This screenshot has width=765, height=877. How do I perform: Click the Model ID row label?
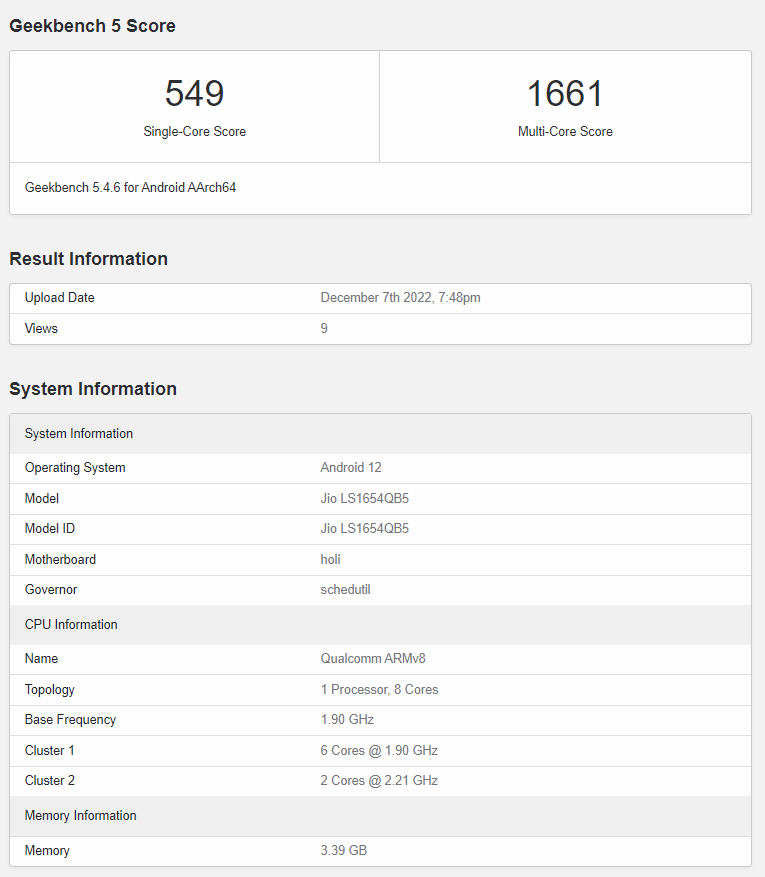tap(50, 529)
